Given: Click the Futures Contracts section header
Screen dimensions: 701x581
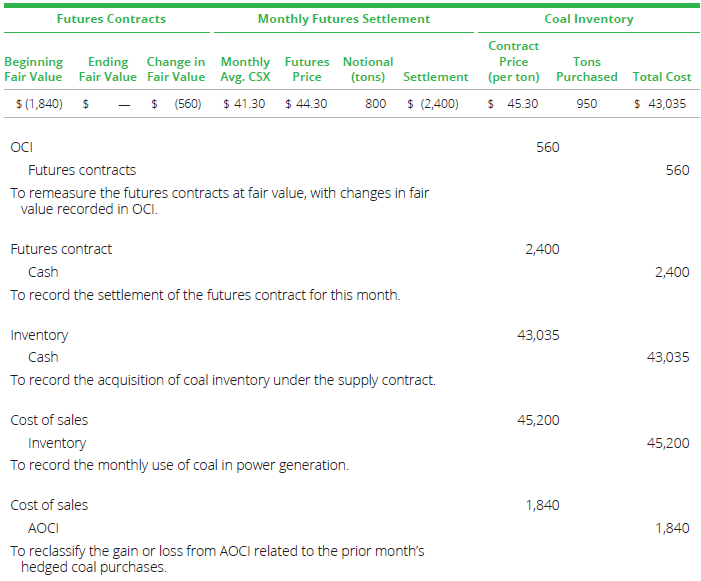Looking at the screenshot, I should (111, 19).
